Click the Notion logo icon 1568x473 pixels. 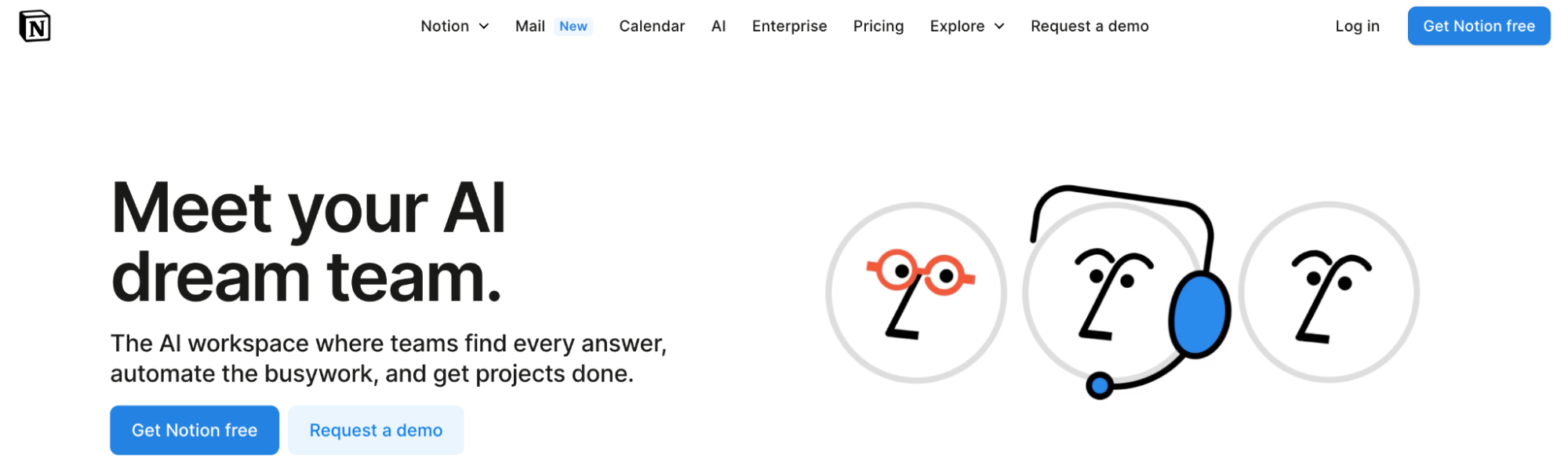point(35,26)
